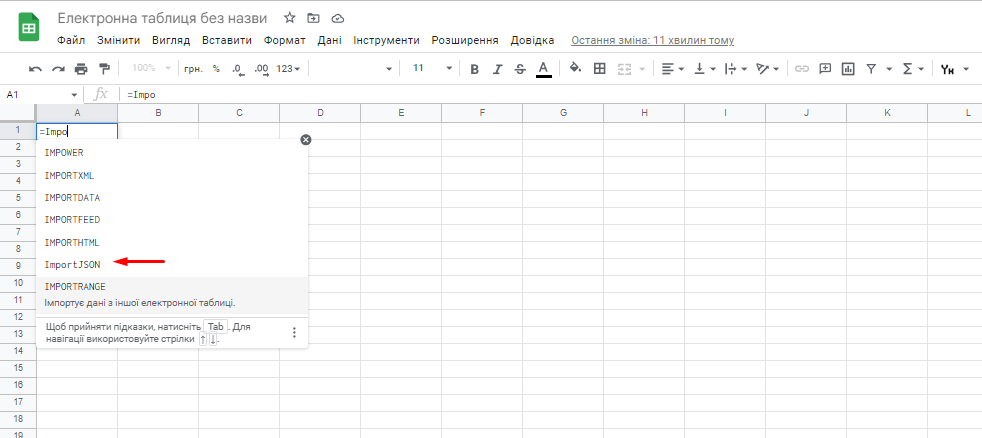Screen dimensions: 982x438
Task: Expand the 123 number format dropdown
Action: (x=288, y=69)
